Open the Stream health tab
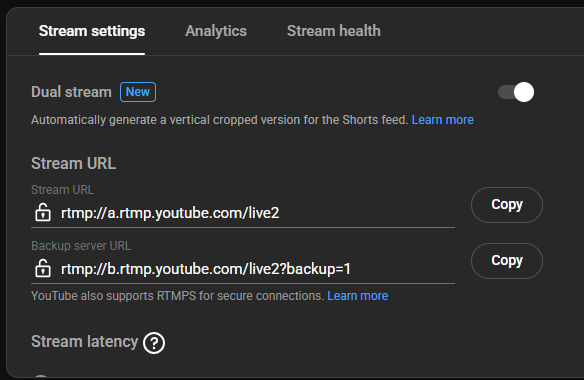The width and height of the screenshot is (584, 380). pyautogui.click(x=334, y=31)
